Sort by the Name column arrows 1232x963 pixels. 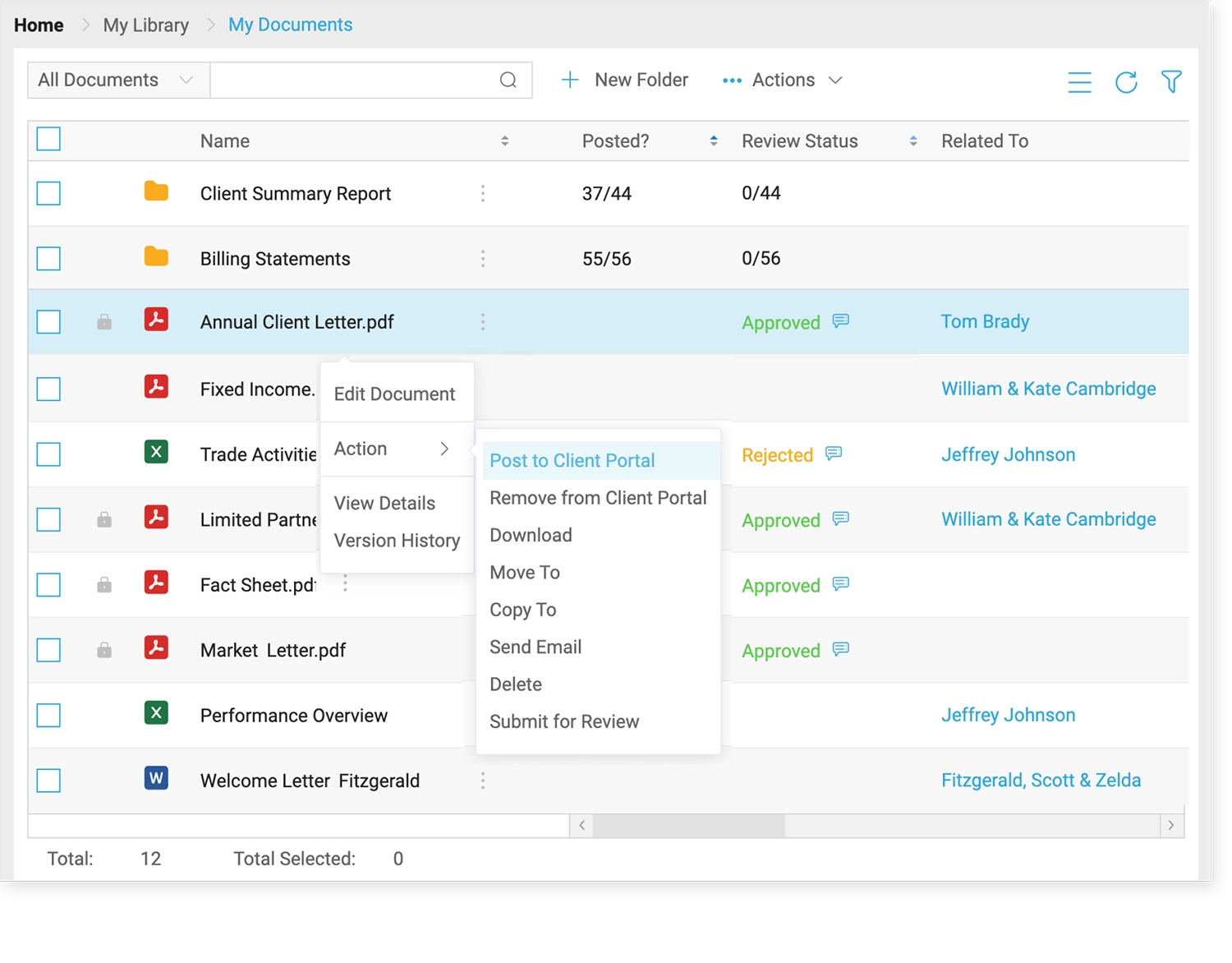pyautogui.click(x=504, y=141)
